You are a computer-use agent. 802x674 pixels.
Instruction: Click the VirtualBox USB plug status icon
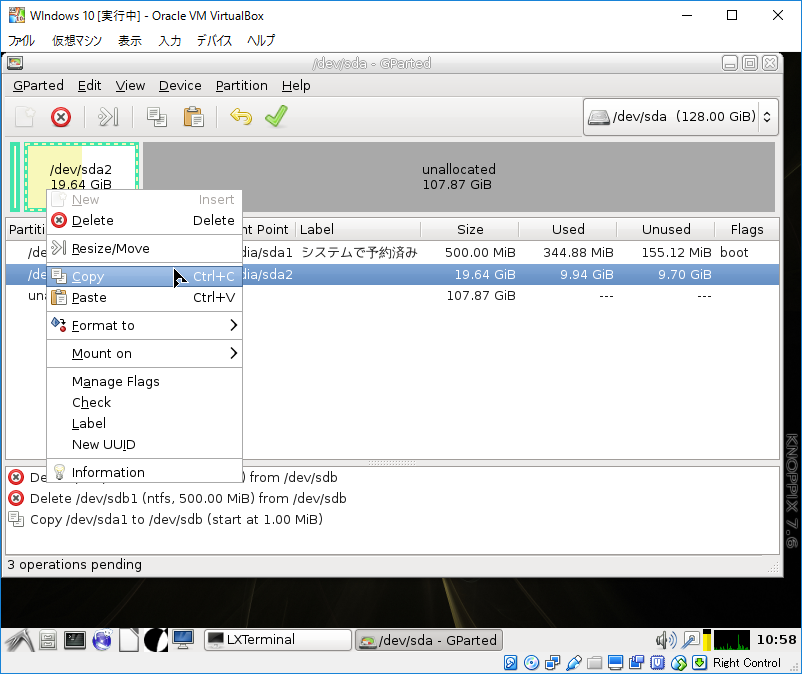tap(574, 663)
